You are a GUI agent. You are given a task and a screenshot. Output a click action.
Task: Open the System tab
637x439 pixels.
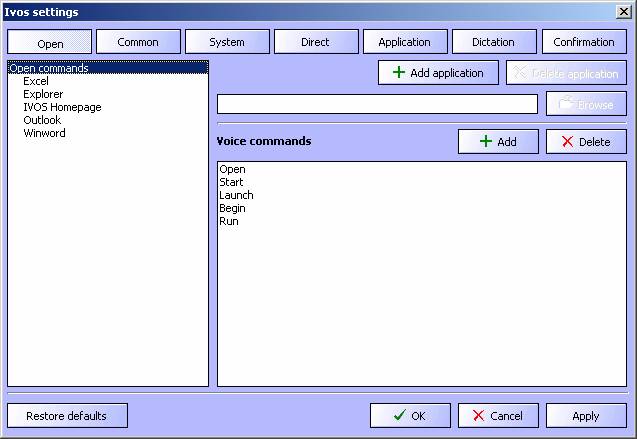tap(227, 41)
